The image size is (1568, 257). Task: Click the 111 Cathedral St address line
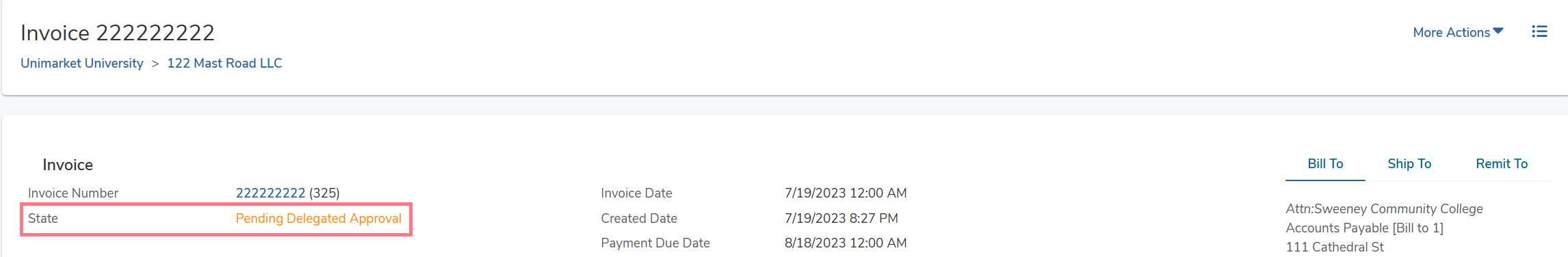coord(1335,247)
